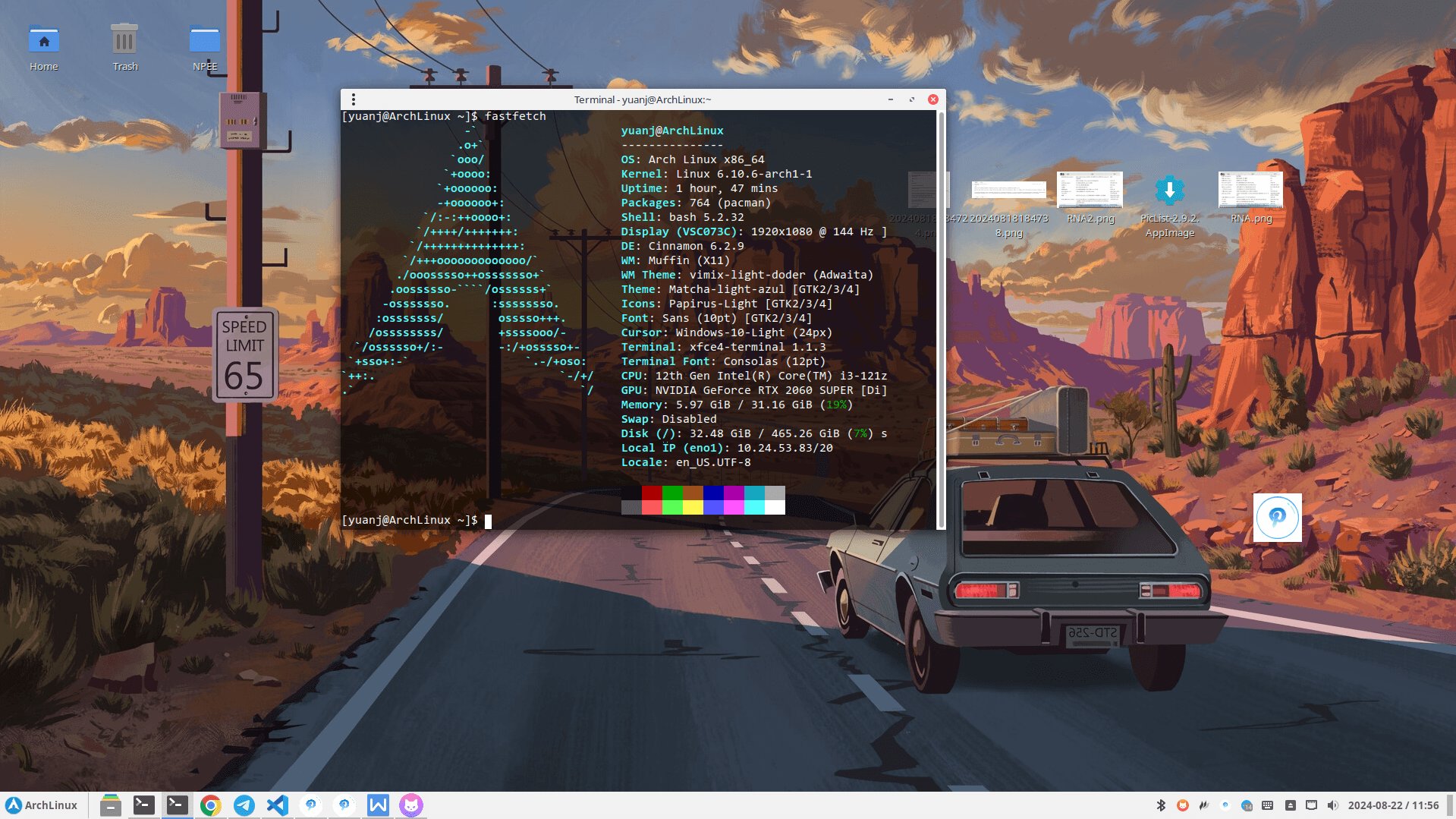Image resolution: width=1456 pixels, height=819 pixels.
Task: Click the 'Memory: 5.97 GiB' line
Action: (x=737, y=405)
